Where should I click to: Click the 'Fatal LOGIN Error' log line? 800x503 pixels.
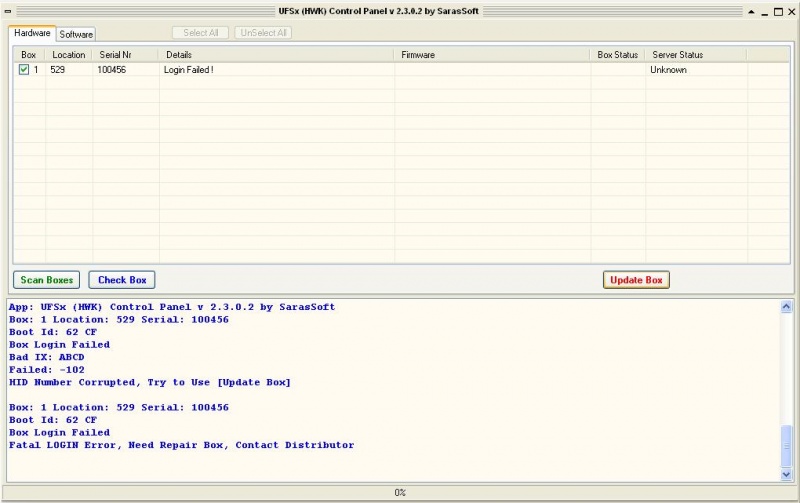pyautogui.click(x=181, y=445)
